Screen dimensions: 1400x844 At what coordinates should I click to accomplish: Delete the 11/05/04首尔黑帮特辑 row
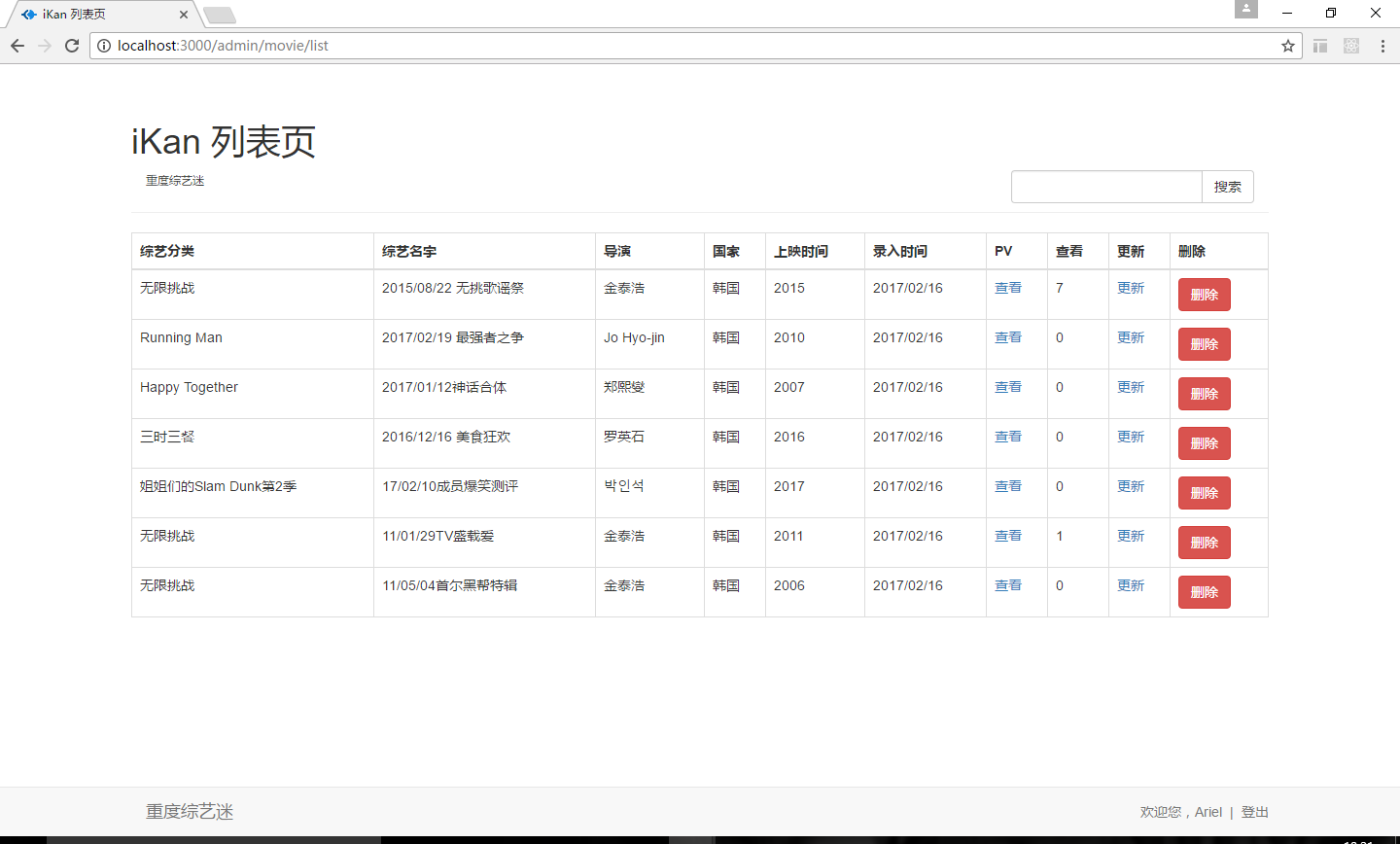pos(1205,592)
